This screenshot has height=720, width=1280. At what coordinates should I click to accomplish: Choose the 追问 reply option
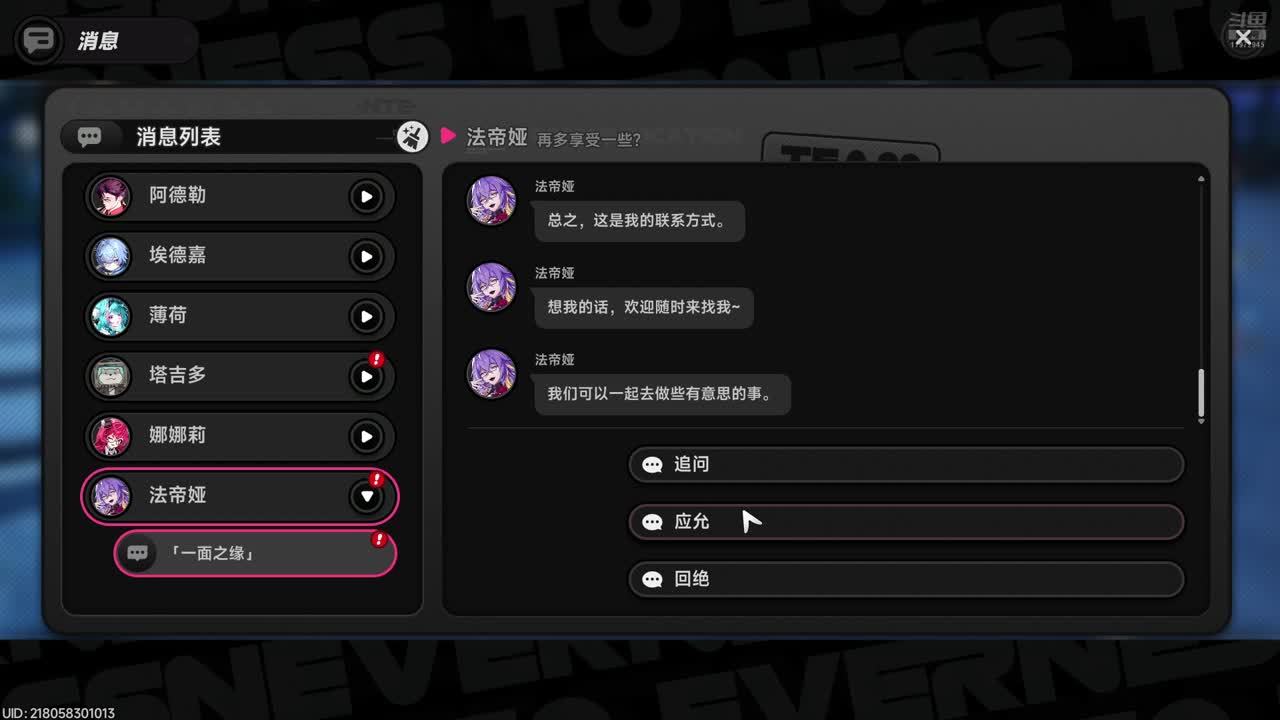tap(906, 464)
